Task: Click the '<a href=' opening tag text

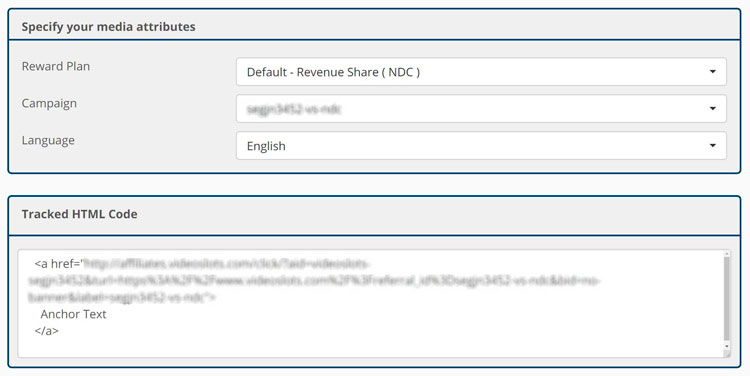Action: coord(59,264)
